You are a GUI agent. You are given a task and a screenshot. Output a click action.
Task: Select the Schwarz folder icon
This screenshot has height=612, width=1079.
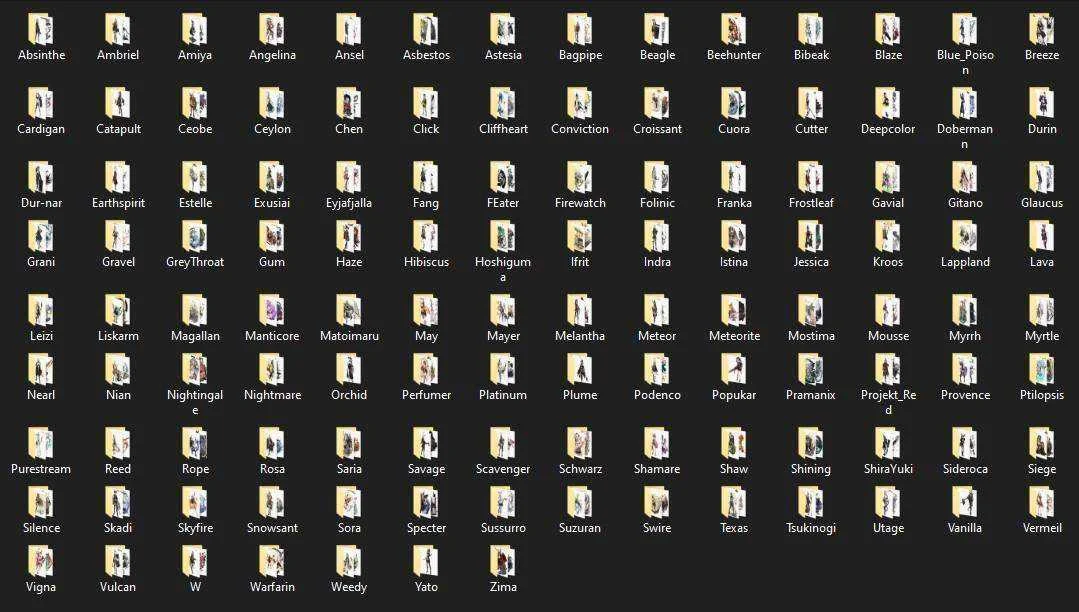click(580, 444)
